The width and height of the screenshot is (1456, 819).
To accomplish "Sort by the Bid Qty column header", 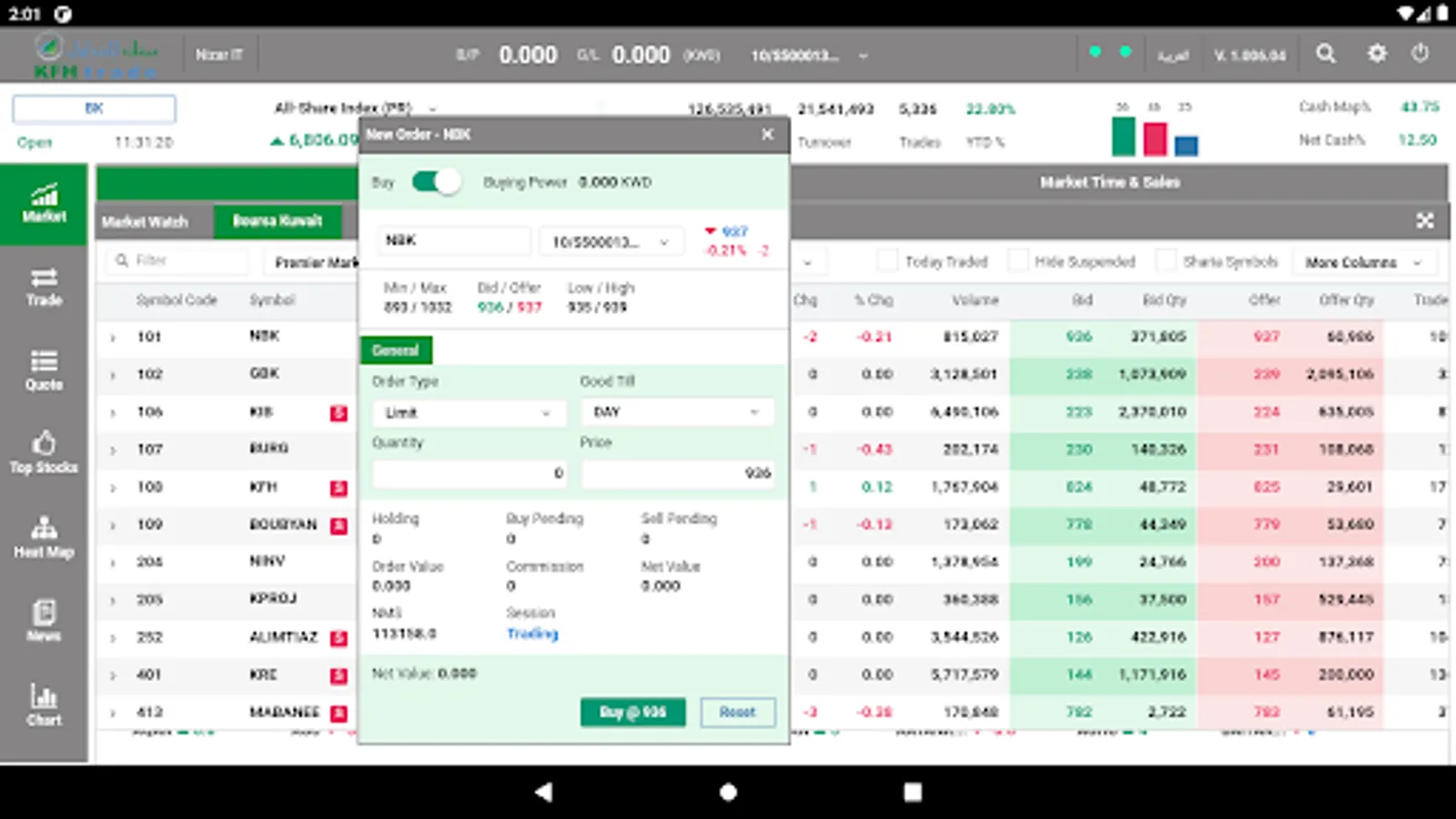I will 1165,300.
